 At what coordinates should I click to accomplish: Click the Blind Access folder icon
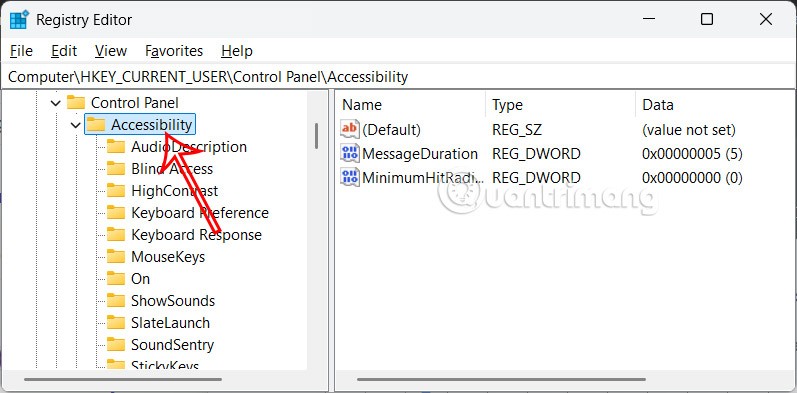116,169
